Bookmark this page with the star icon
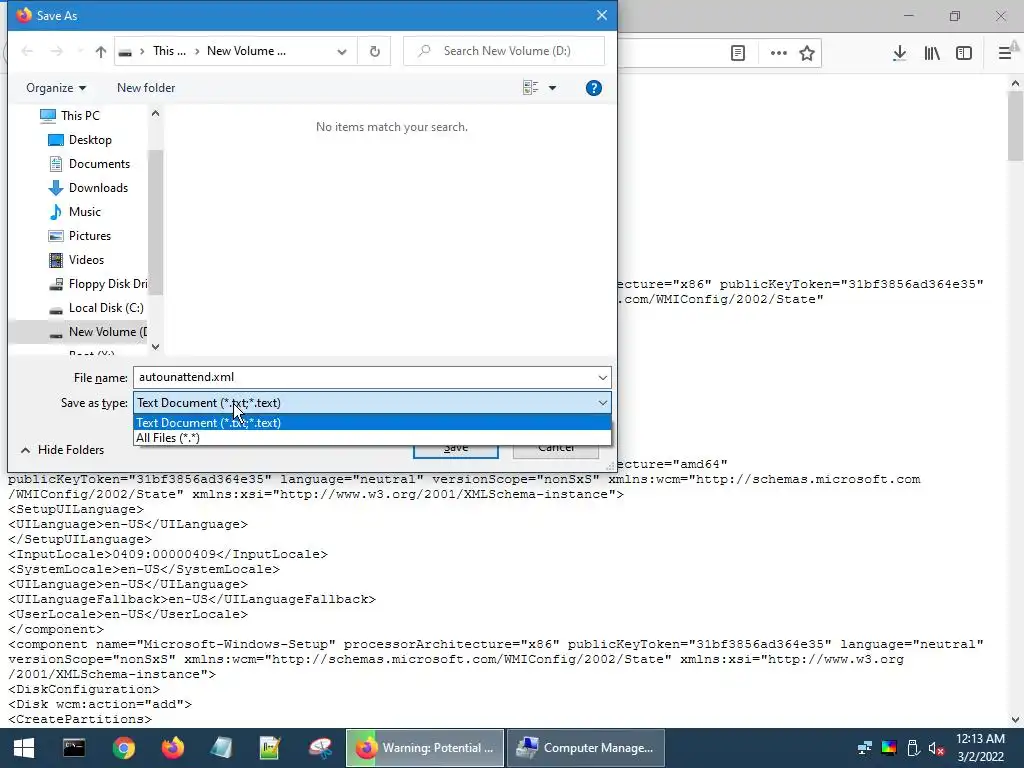1024x768 pixels. (807, 53)
